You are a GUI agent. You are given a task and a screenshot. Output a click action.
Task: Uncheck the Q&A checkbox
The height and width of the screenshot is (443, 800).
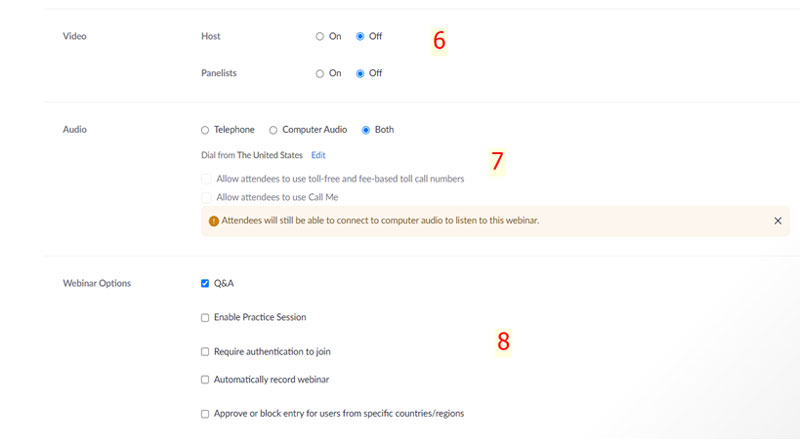click(205, 283)
